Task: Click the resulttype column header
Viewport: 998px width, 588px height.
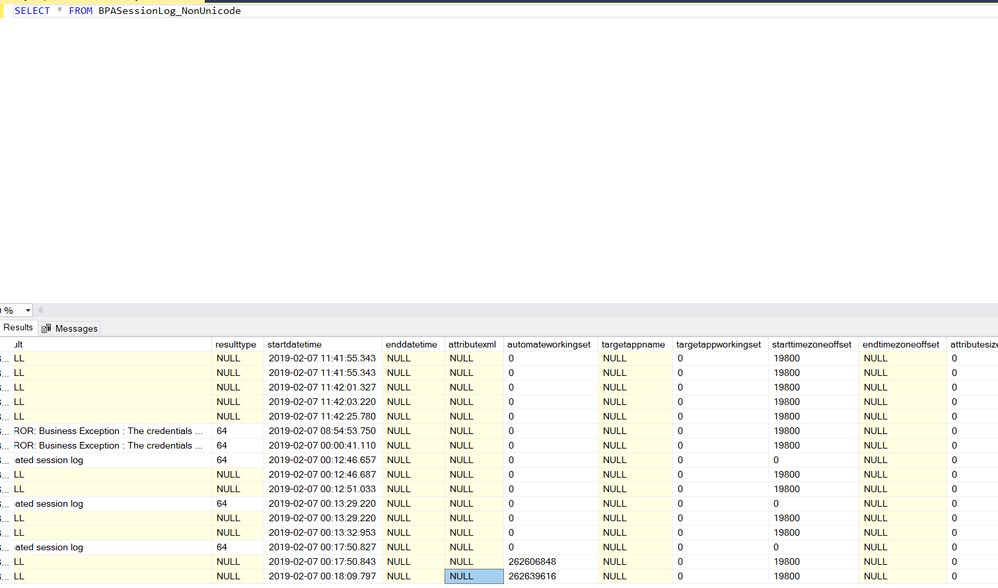Action: point(236,344)
